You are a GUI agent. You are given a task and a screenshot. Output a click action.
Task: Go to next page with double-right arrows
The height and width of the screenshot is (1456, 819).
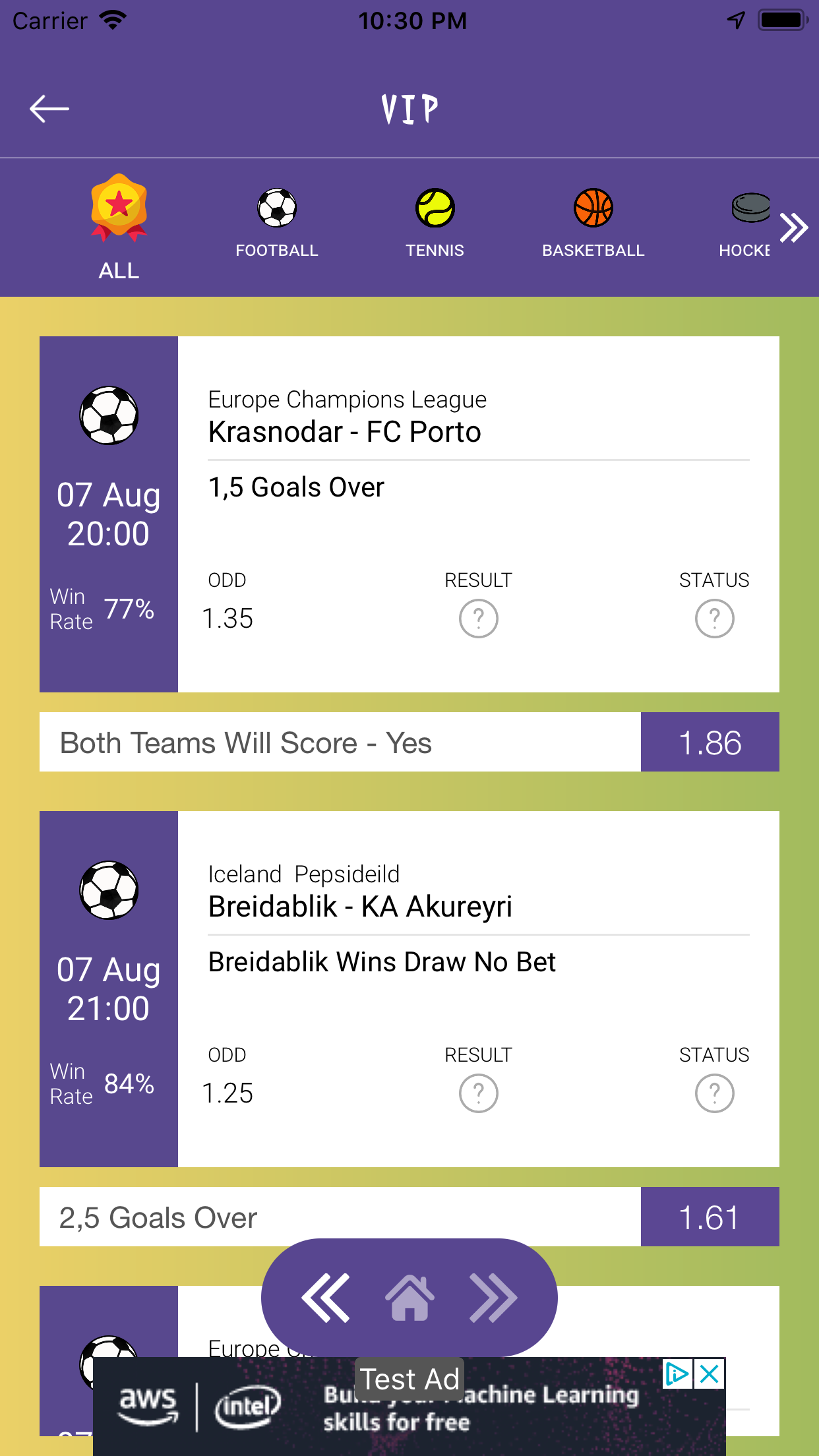pyautogui.click(x=493, y=1298)
